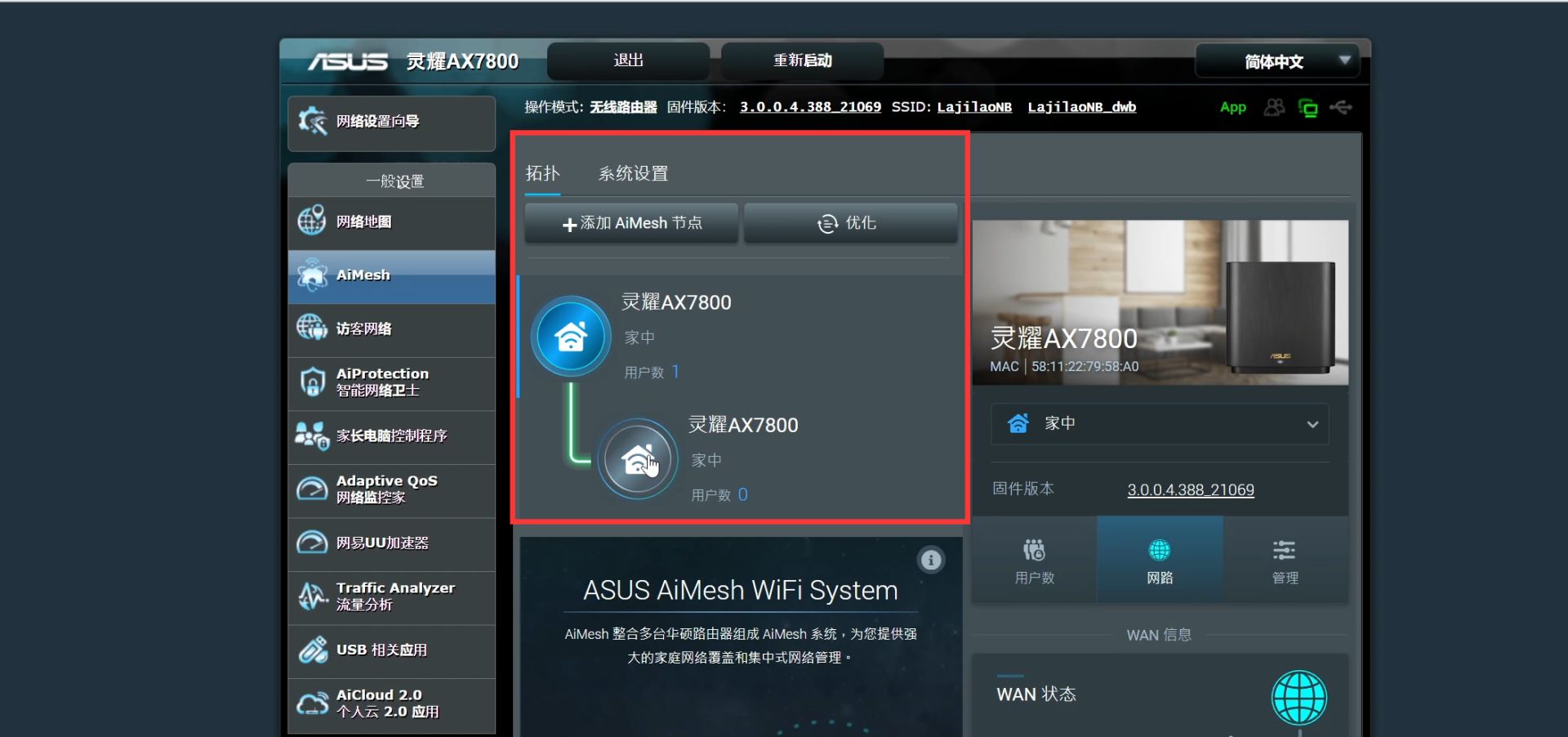Open Adaptive QoS 网络监控家 page
The image size is (1568, 737).
point(391,489)
